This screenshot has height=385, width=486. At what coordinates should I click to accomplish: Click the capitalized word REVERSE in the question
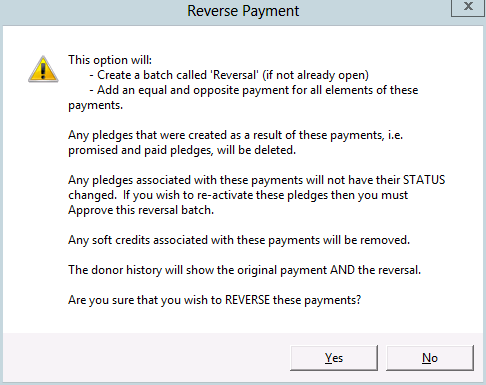click(x=247, y=300)
